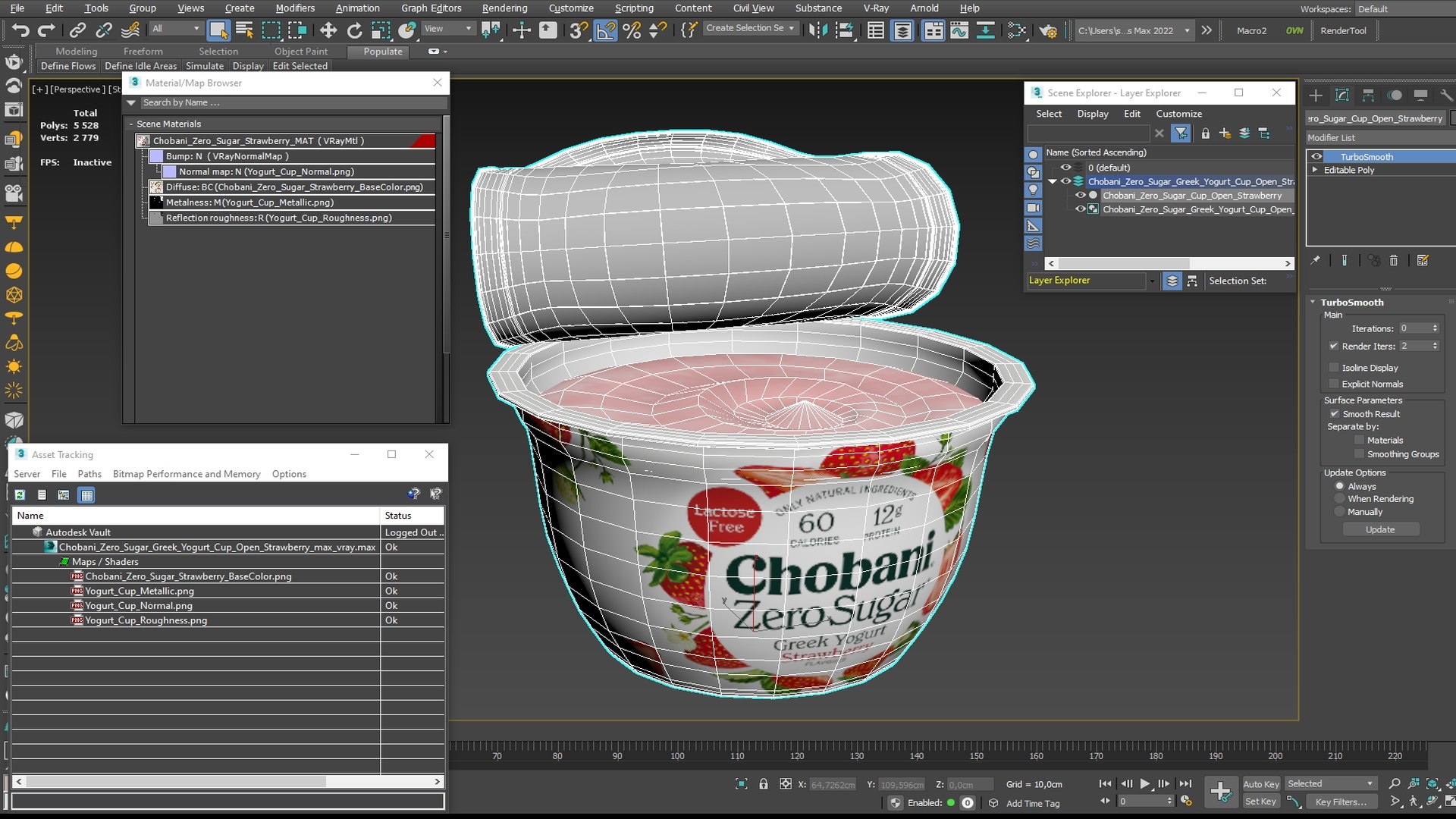
Task: Click the Update button in TurboSmooth
Action: 1380,529
